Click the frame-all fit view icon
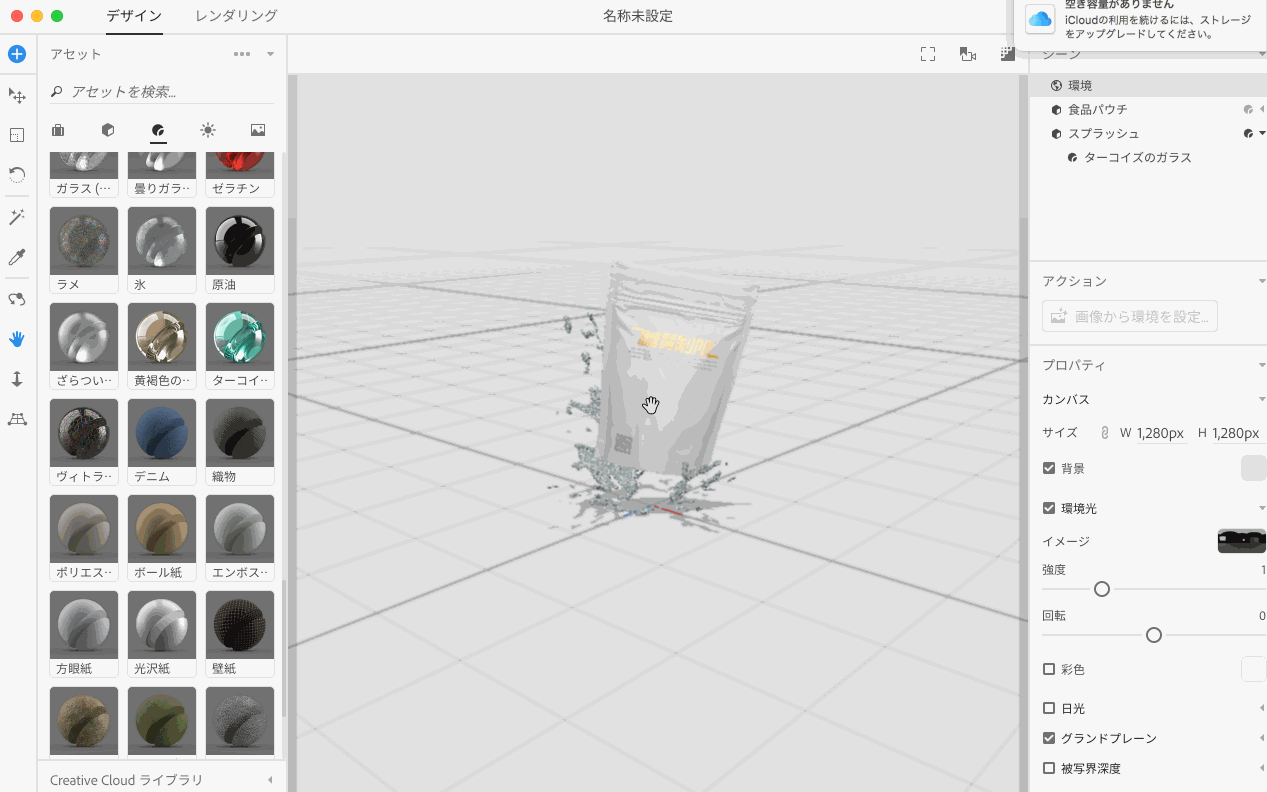The height and width of the screenshot is (792, 1267). pyautogui.click(x=928, y=55)
